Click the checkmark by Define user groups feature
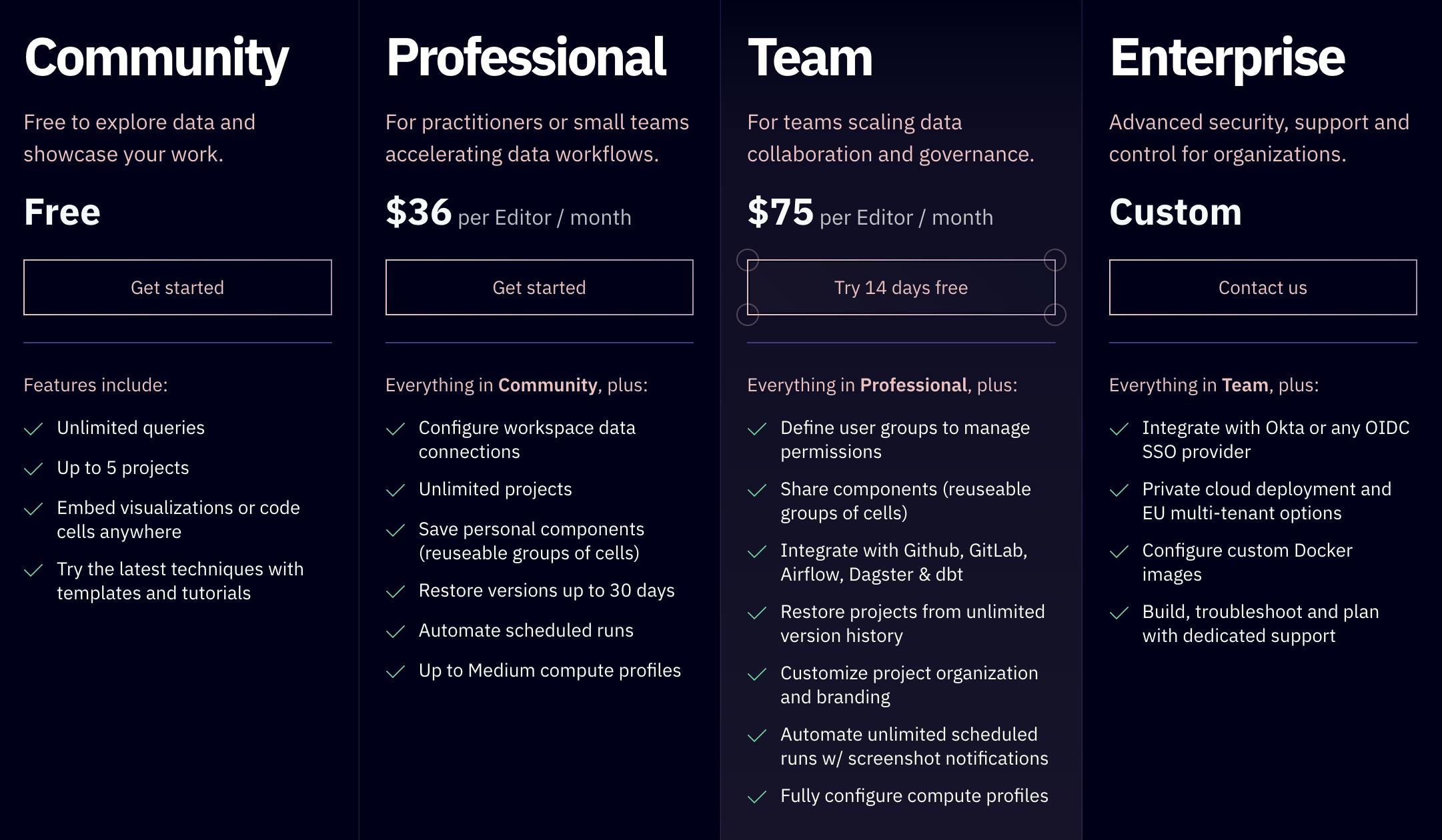 757,429
